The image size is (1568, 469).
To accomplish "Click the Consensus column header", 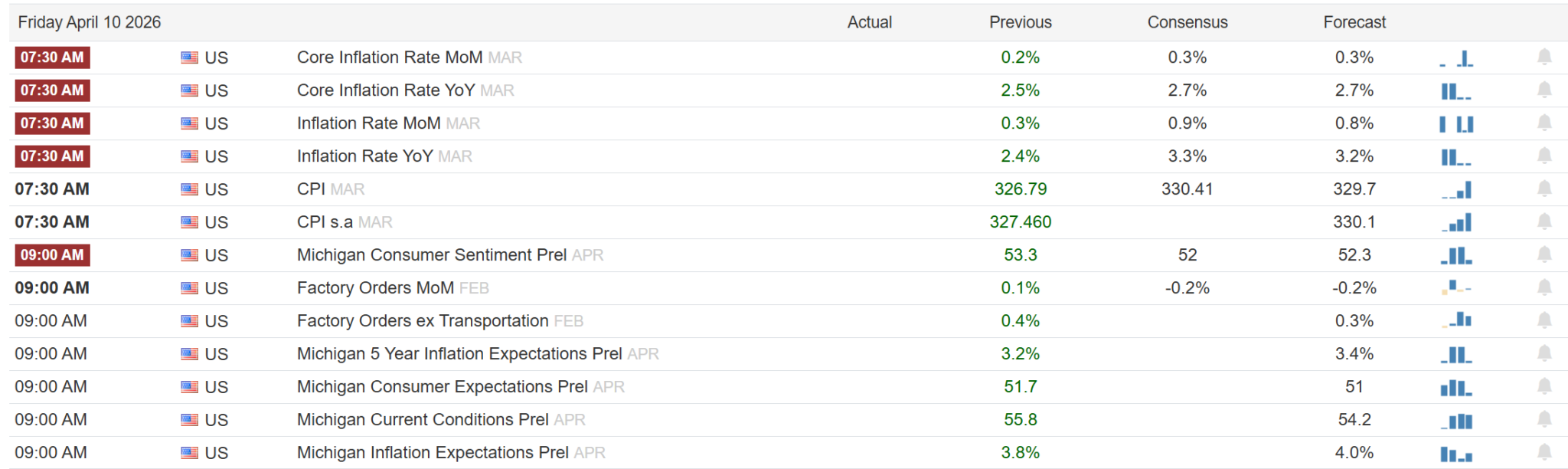I will pyautogui.click(x=1187, y=22).
